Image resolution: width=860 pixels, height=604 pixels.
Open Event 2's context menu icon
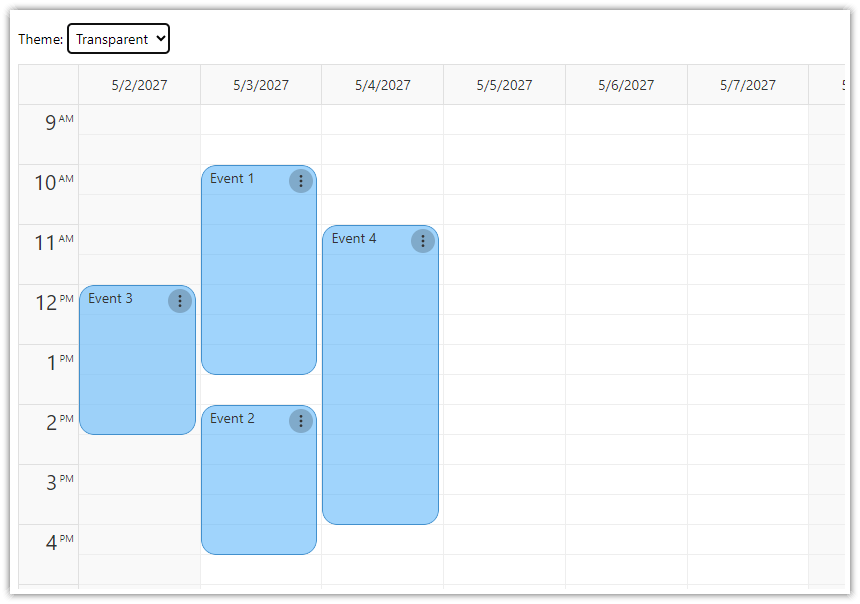pos(301,421)
